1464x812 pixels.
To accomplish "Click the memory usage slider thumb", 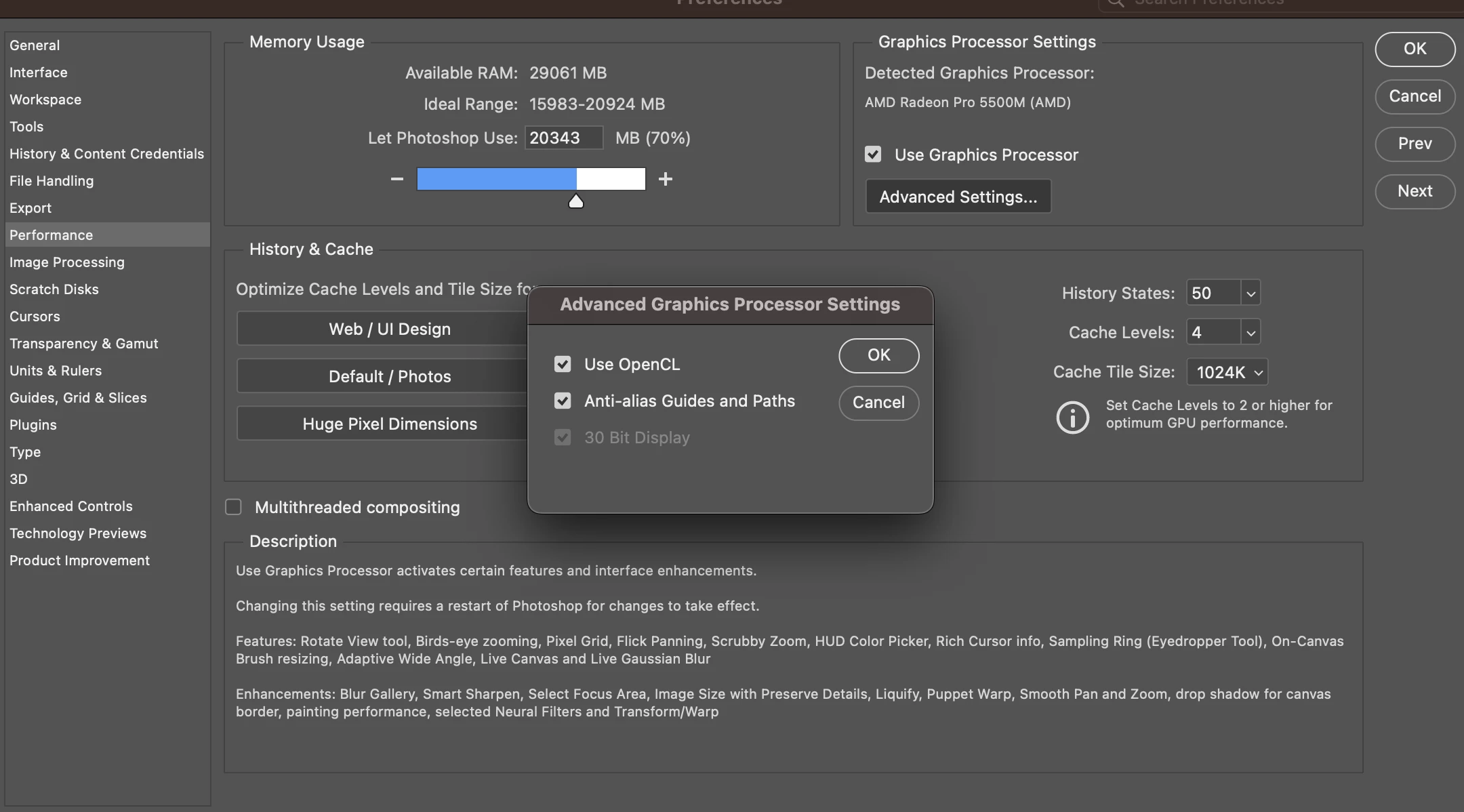I will (x=575, y=201).
